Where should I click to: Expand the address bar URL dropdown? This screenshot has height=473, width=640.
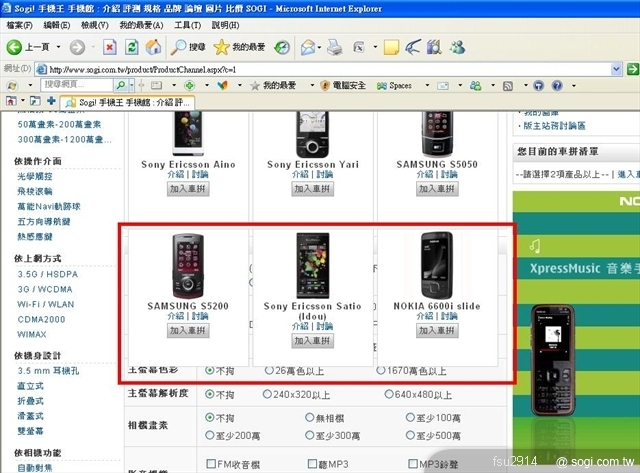620,69
